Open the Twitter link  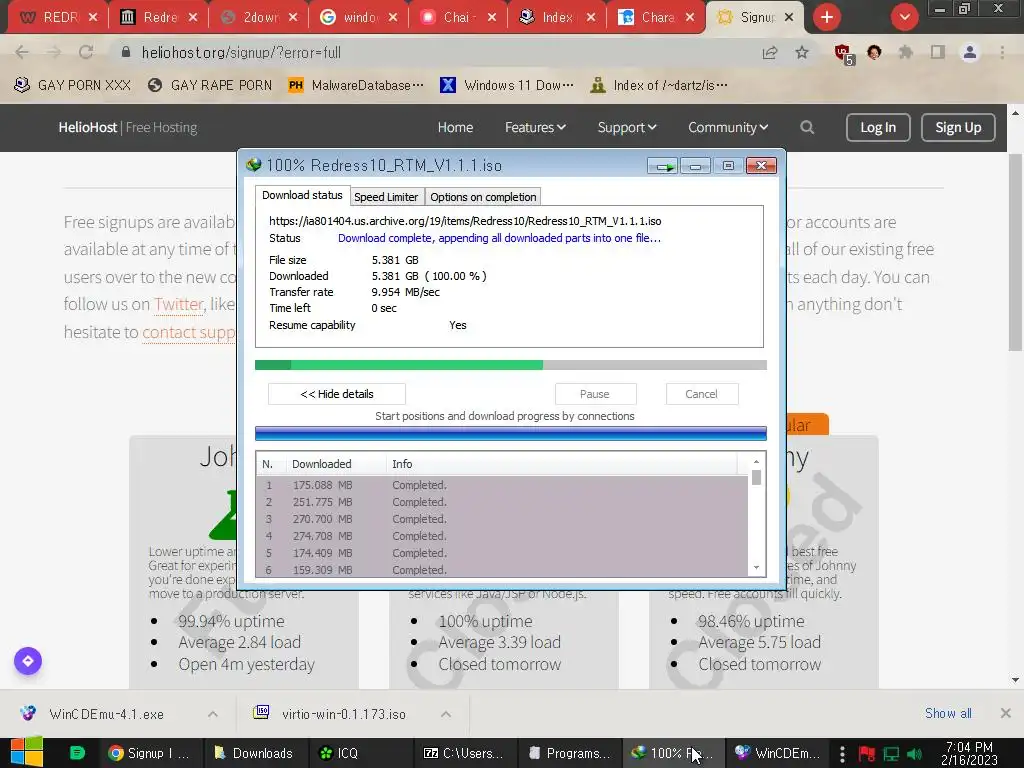(178, 304)
